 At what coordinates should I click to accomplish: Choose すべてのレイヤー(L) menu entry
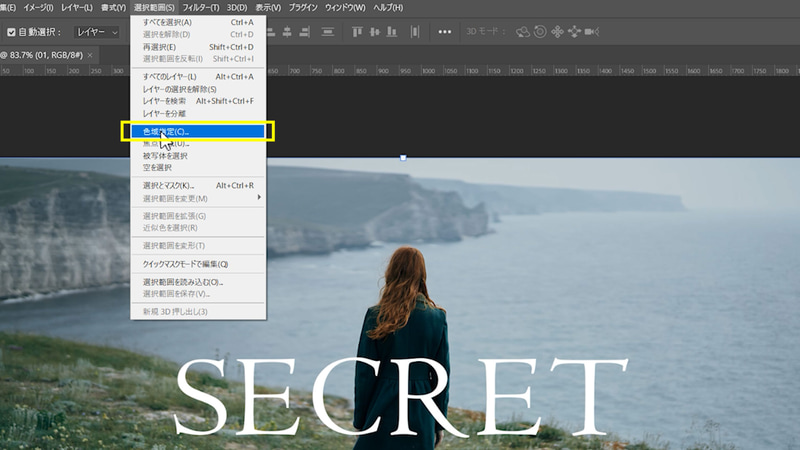[198, 77]
